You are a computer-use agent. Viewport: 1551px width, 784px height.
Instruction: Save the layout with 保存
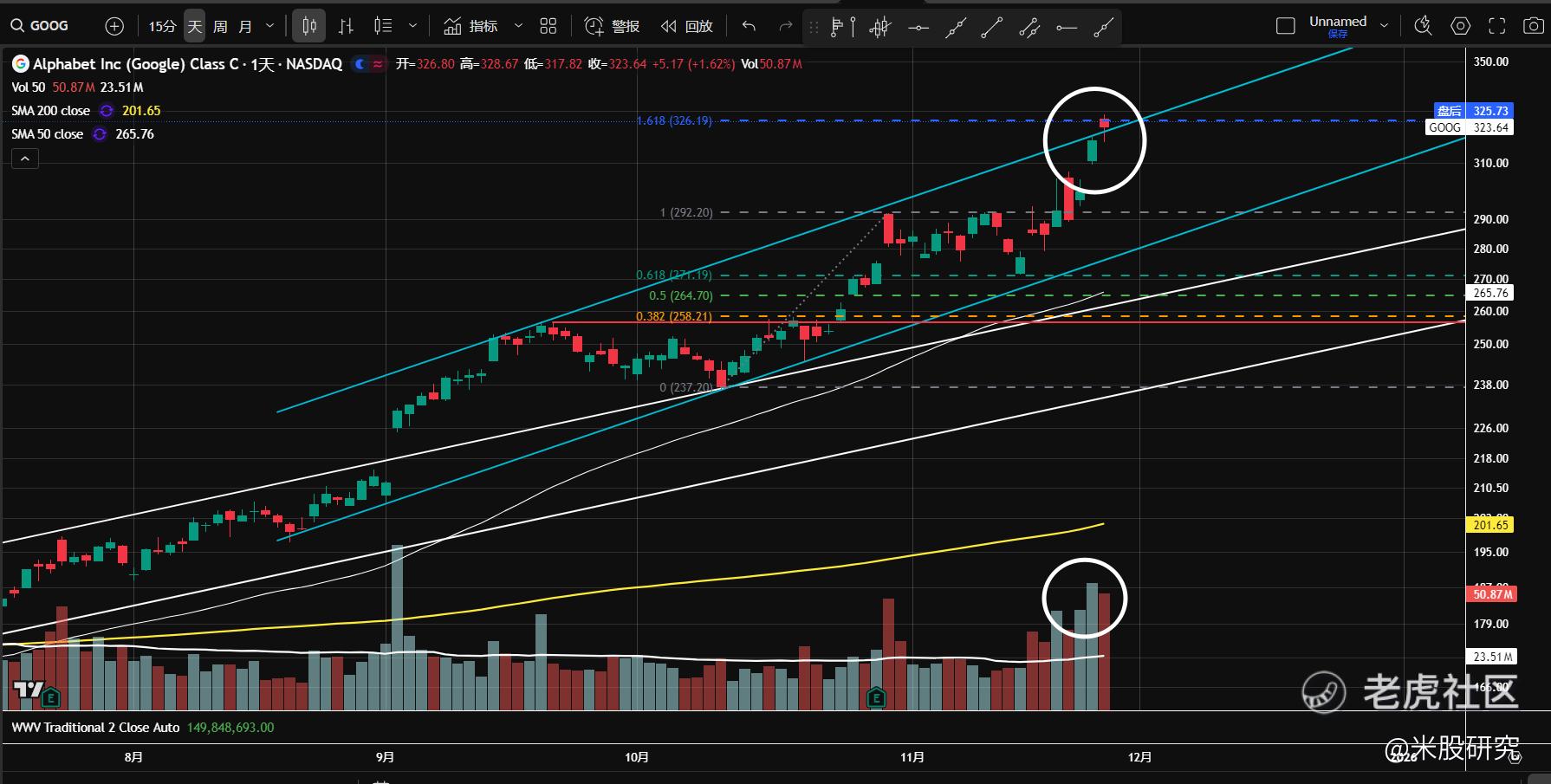click(x=1338, y=35)
